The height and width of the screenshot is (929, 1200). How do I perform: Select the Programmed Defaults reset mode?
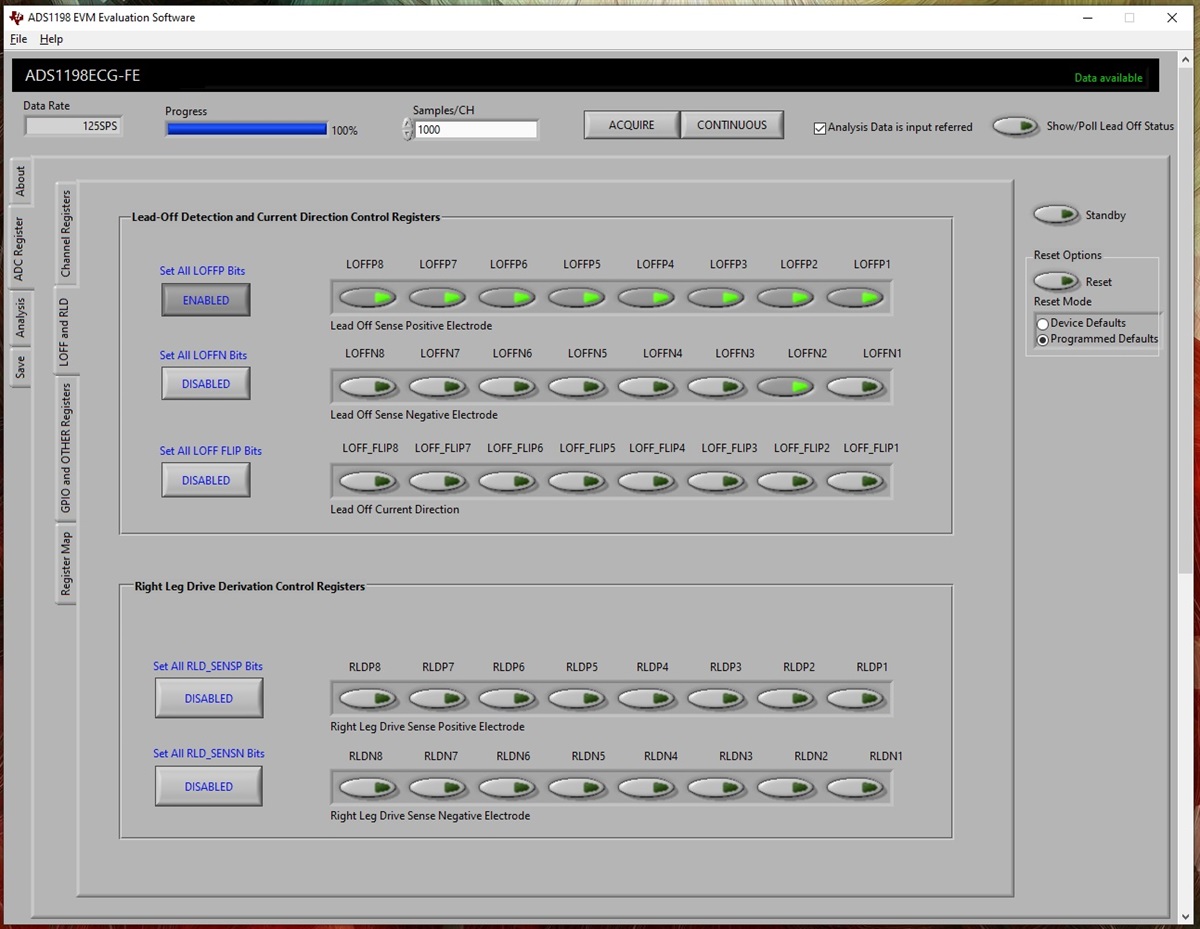(x=1043, y=340)
